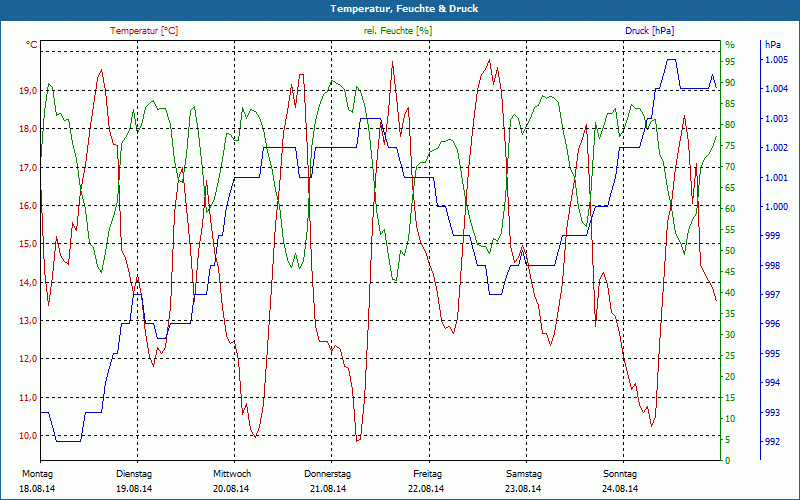This screenshot has width=800, height=500.
Task: Click the date '19.08.14'
Action: pos(134,489)
